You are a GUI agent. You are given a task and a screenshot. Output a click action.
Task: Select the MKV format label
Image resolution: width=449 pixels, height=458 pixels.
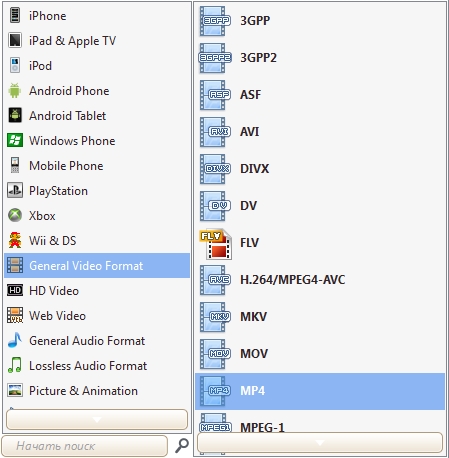click(x=254, y=317)
